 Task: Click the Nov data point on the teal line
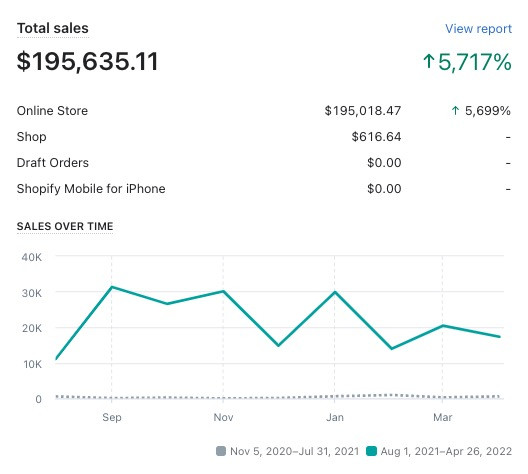[223, 291]
